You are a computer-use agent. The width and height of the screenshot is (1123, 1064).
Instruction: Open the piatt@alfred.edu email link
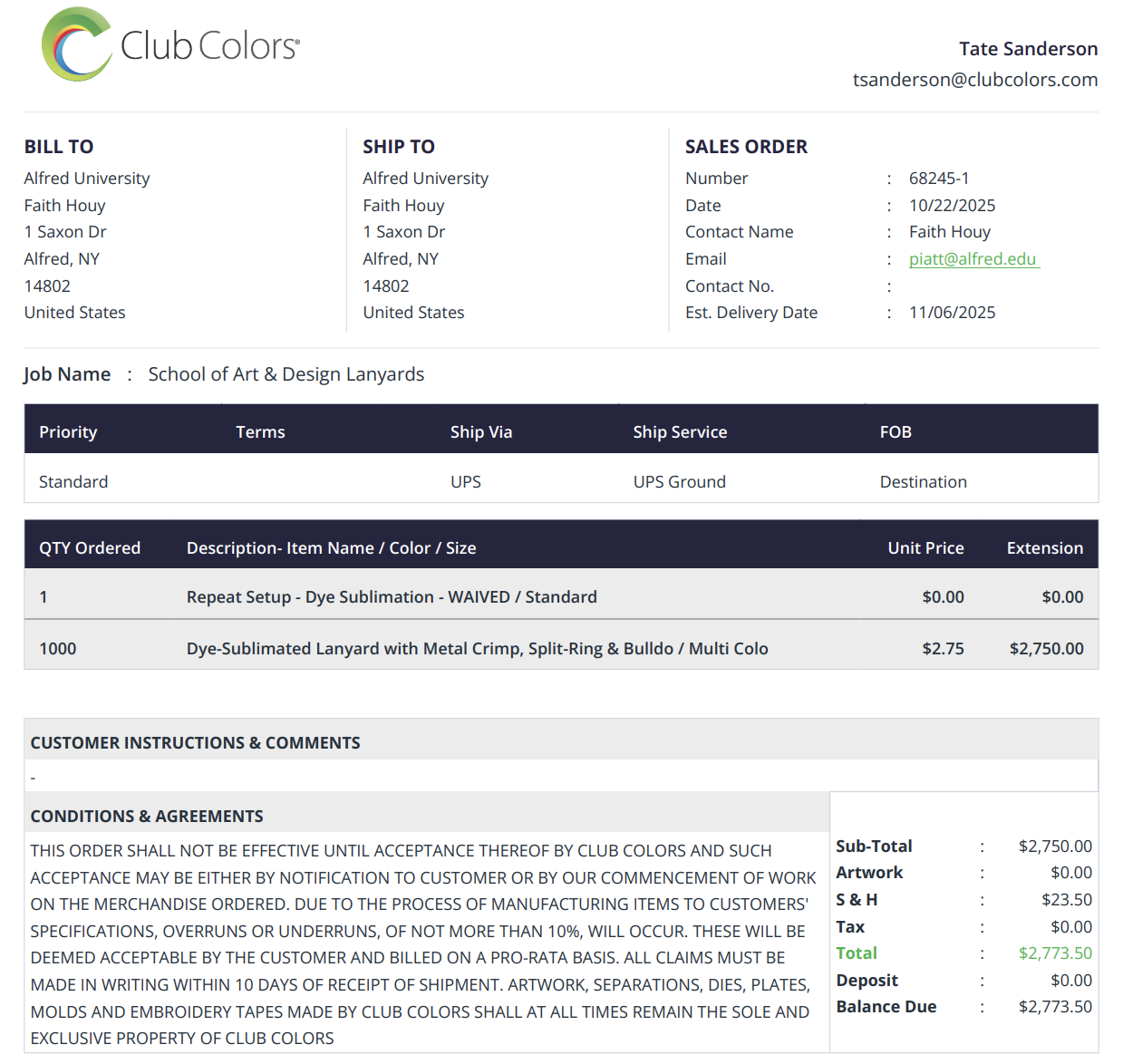973,259
